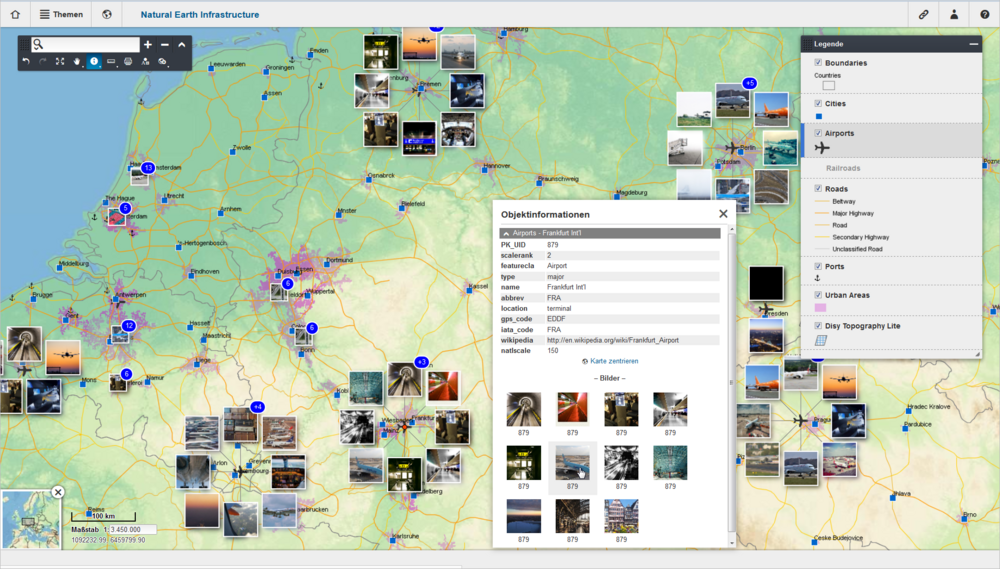Screen dimensions: 1000x569
Task: Open the help question mark icon
Action: point(984,15)
